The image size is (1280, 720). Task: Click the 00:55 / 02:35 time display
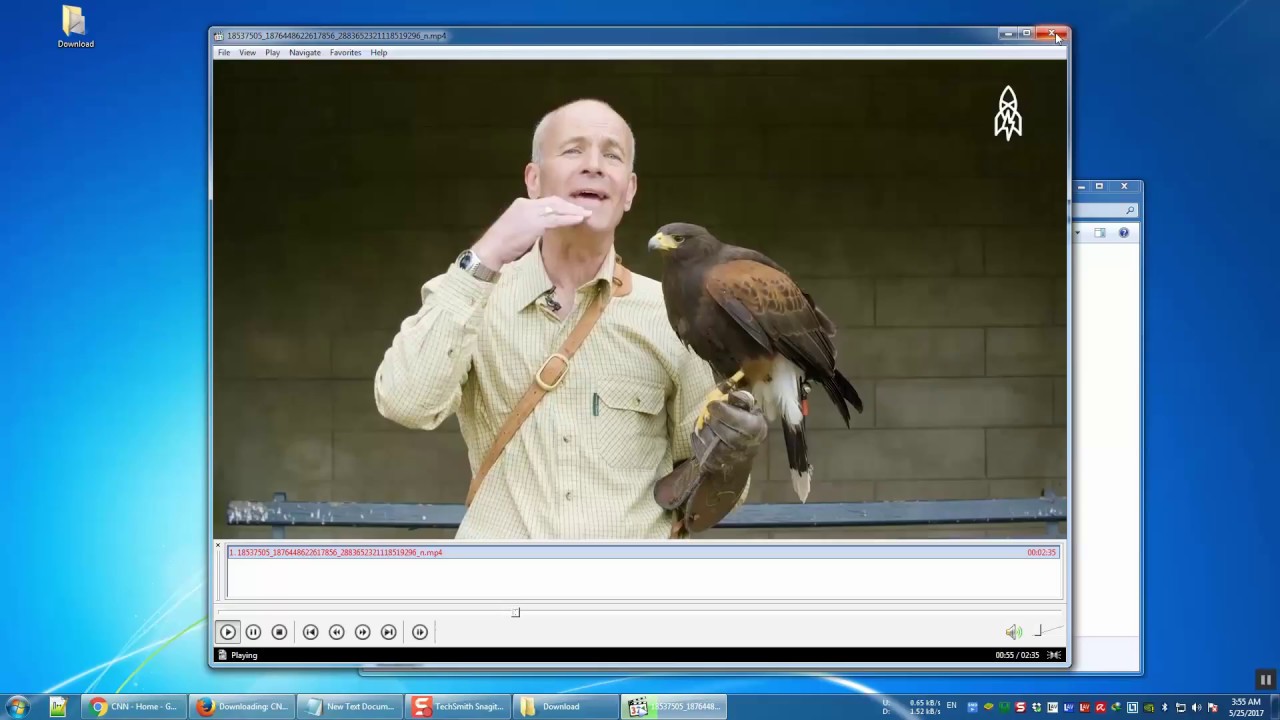[x=1017, y=655]
